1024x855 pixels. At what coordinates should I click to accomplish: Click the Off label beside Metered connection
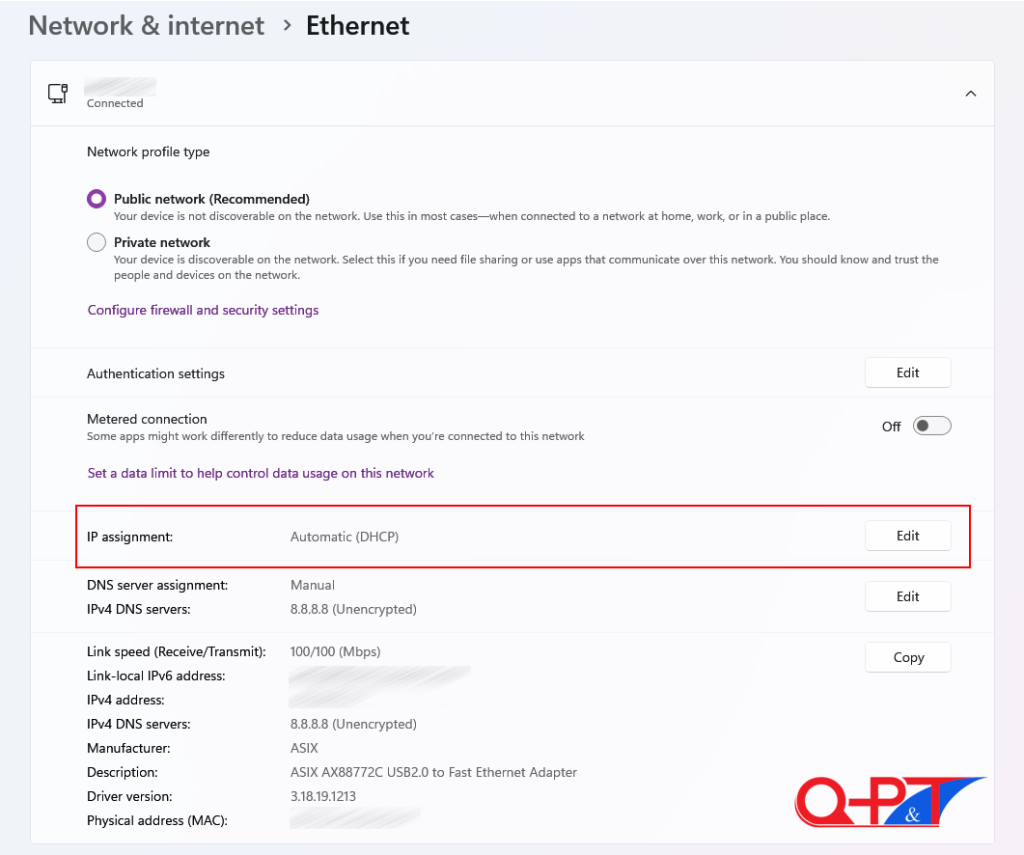pyautogui.click(x=891, y=426)
